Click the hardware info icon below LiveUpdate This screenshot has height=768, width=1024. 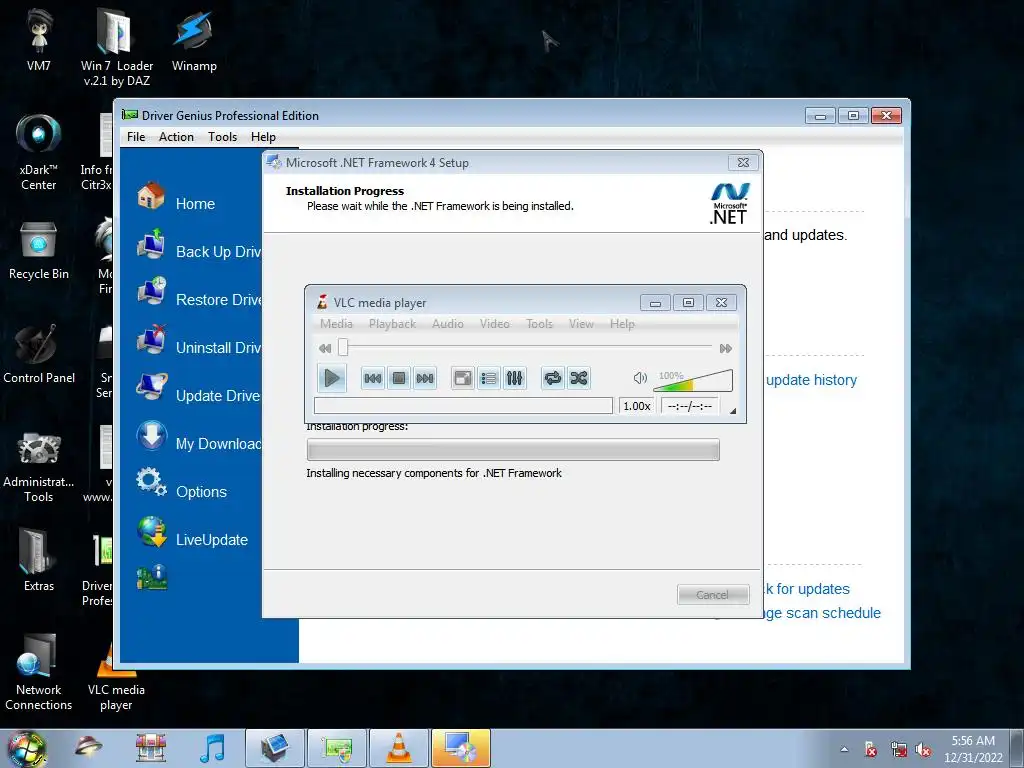click(152, 578)
